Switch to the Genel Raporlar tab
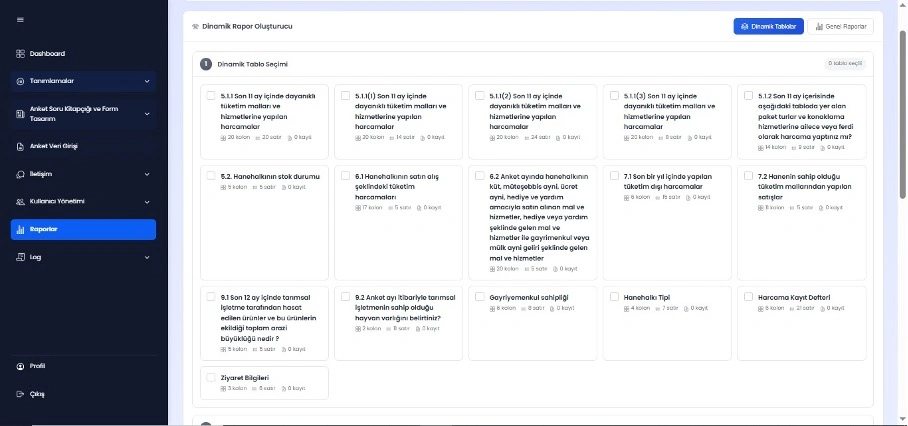Image resolution: width=908 pixels, height=426 pixels. (847, 26)
